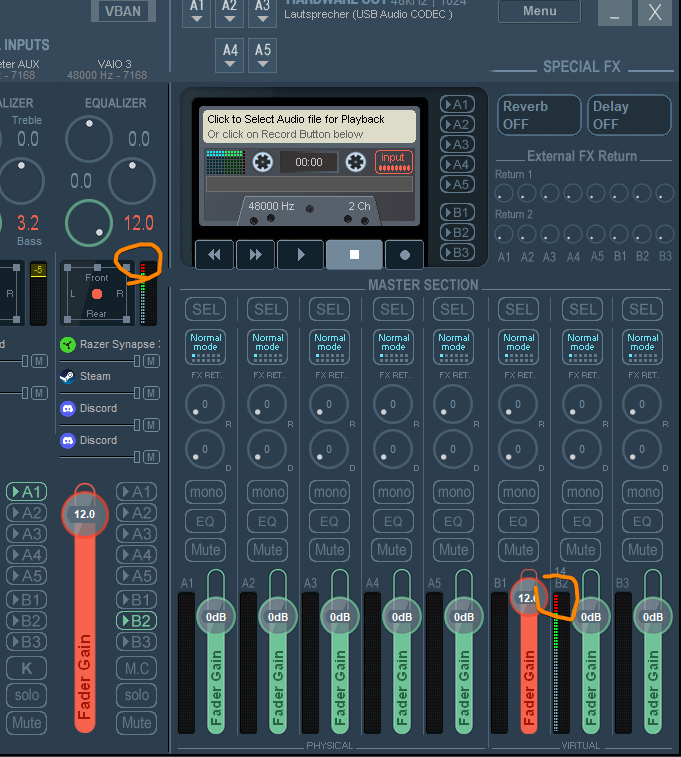Click the cassette Stop button
The width and height of the screenshot is (681, 757).
tap(353, 255)
